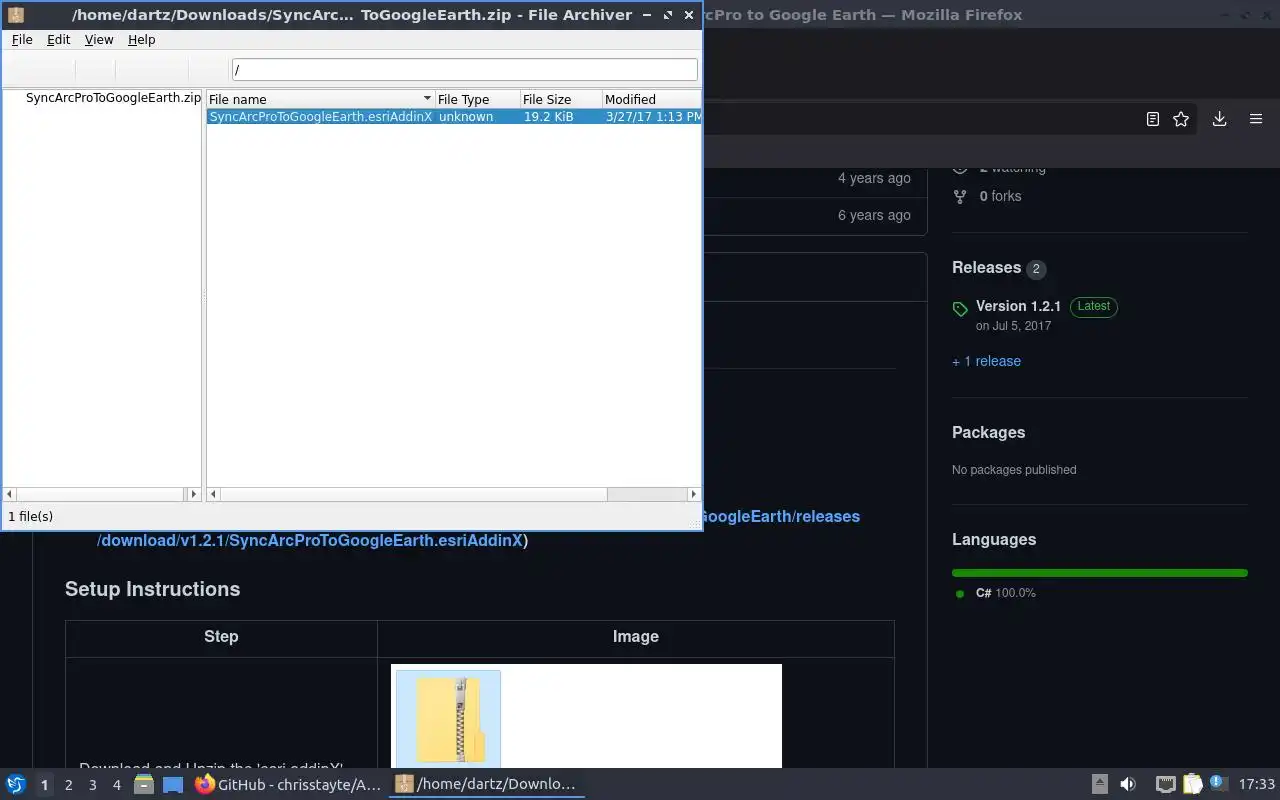Click the Packages heading
Image resolution: width=1280 pixels, height=800 pixels.
988,432
